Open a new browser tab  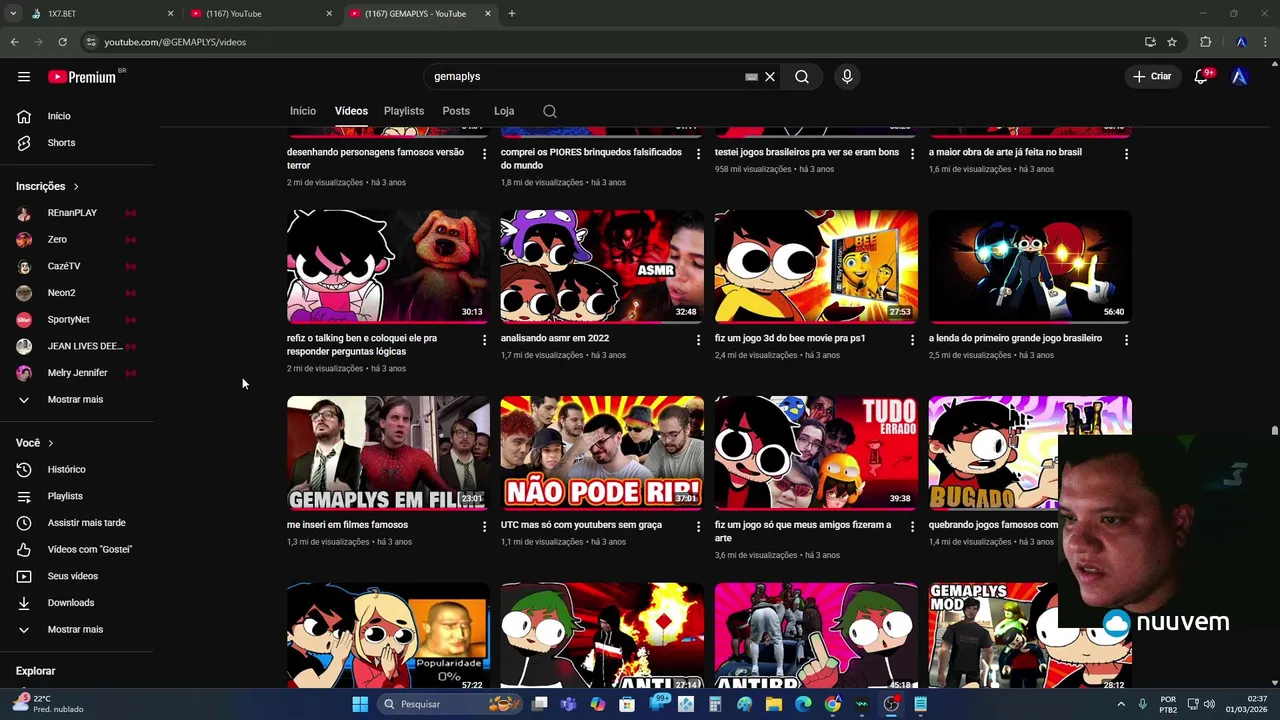tap(512, 14)
